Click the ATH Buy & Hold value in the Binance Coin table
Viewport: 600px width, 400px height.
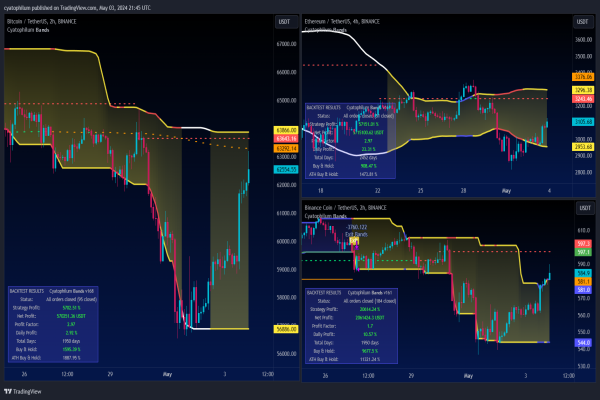[370, 359]
